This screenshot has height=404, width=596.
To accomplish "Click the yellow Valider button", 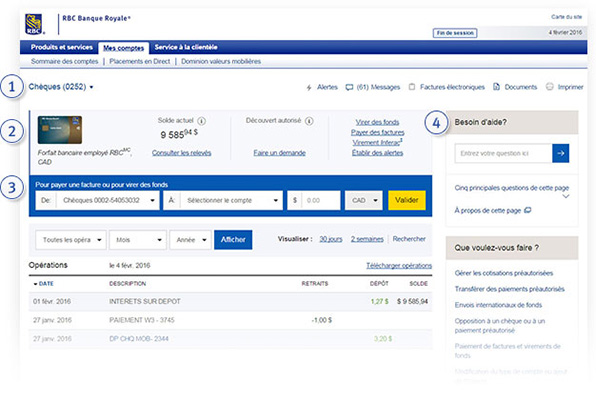I will (x=407, y=200).
